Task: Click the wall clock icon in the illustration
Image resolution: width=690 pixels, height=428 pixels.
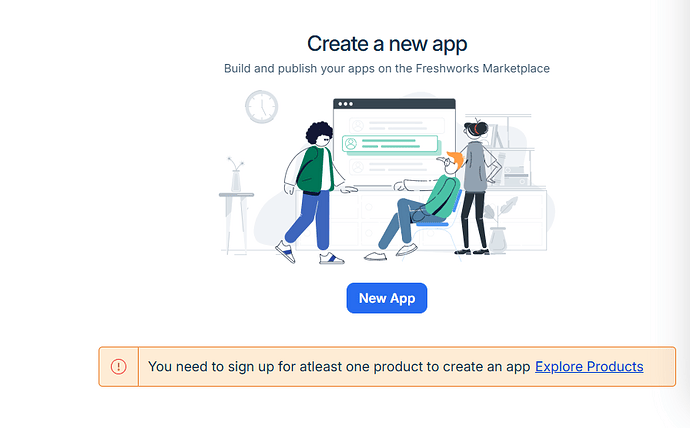Action: (262, 107)
